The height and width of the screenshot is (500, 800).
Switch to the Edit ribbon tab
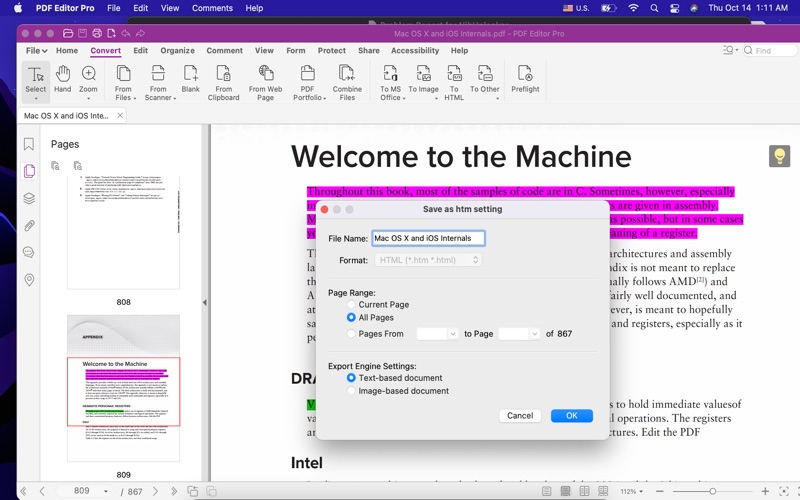pos(141,51)
